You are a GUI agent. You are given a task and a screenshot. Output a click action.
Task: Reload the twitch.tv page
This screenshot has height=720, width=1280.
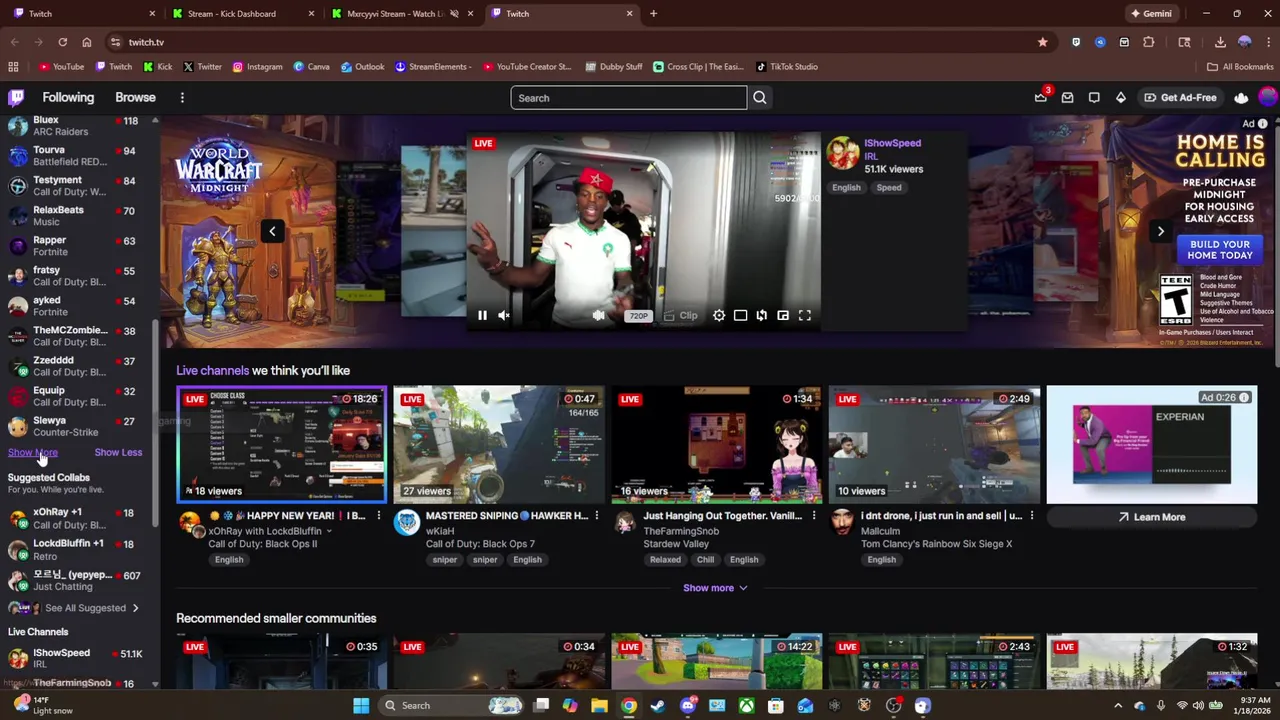(62, 42)
